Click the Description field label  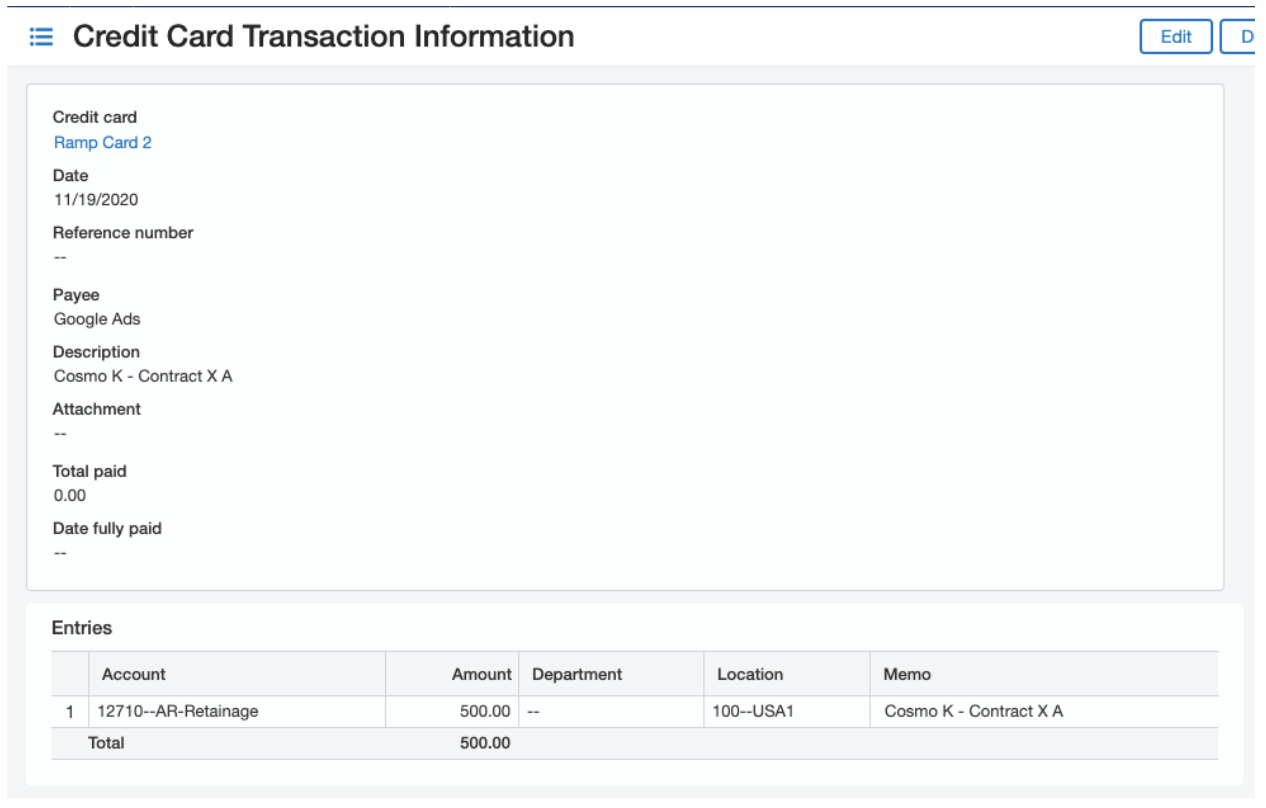[x=96, y=352]
